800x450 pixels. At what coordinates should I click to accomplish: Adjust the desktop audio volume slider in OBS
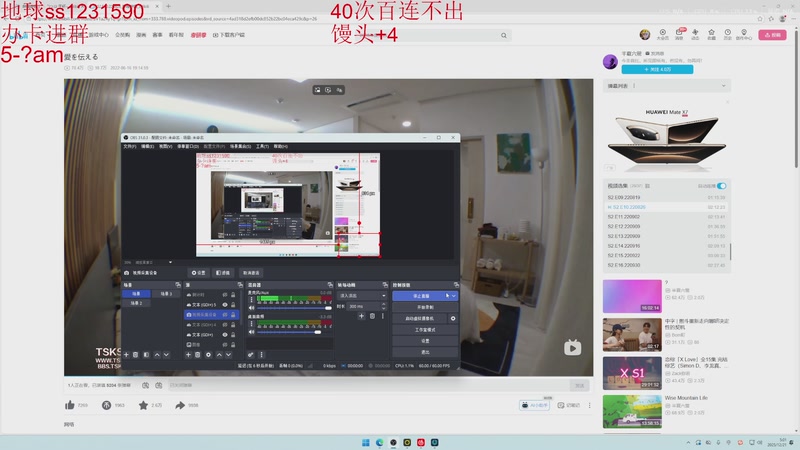click(294, 332)
